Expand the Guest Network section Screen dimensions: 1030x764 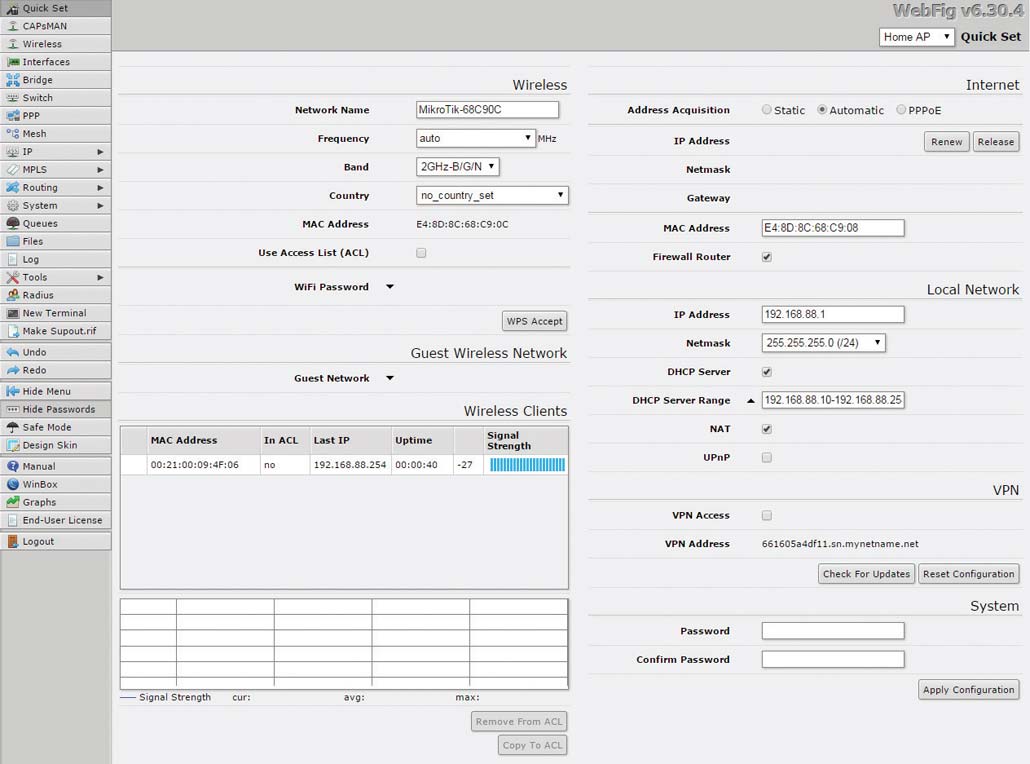tap(390, 378)
